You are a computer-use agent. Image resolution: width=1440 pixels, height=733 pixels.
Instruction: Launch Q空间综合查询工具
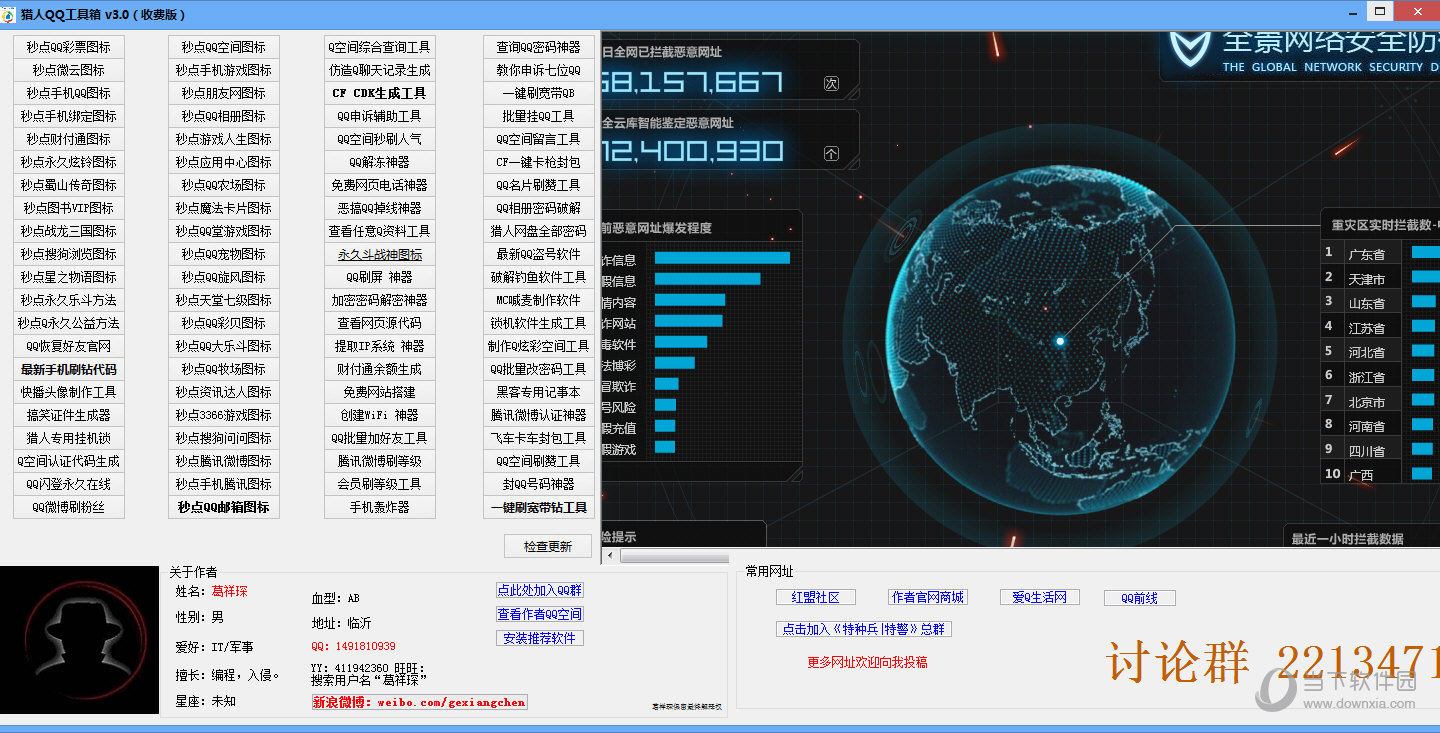[x=380, y=47]
